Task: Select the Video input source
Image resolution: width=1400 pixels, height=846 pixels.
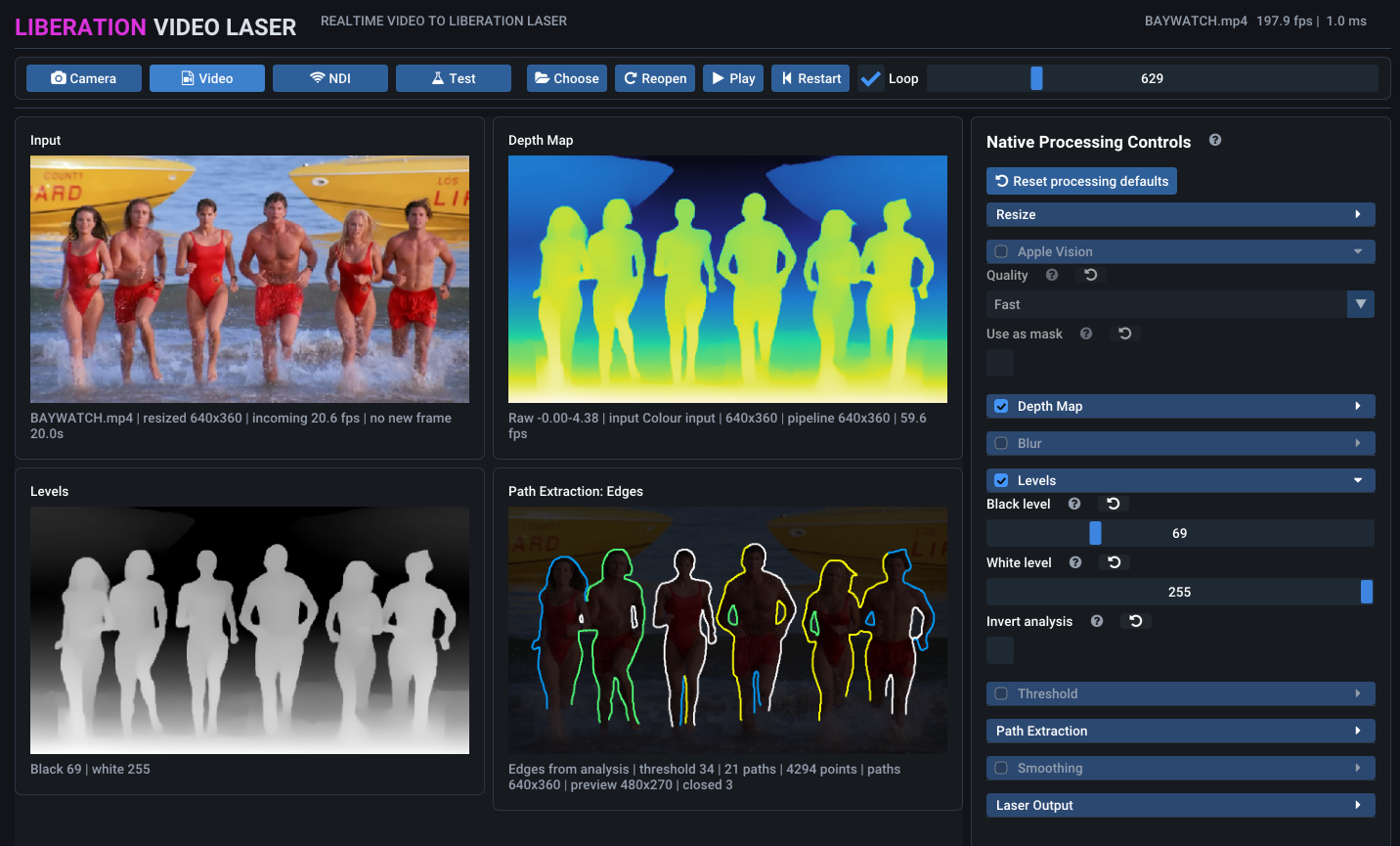Action: [207, 78]
